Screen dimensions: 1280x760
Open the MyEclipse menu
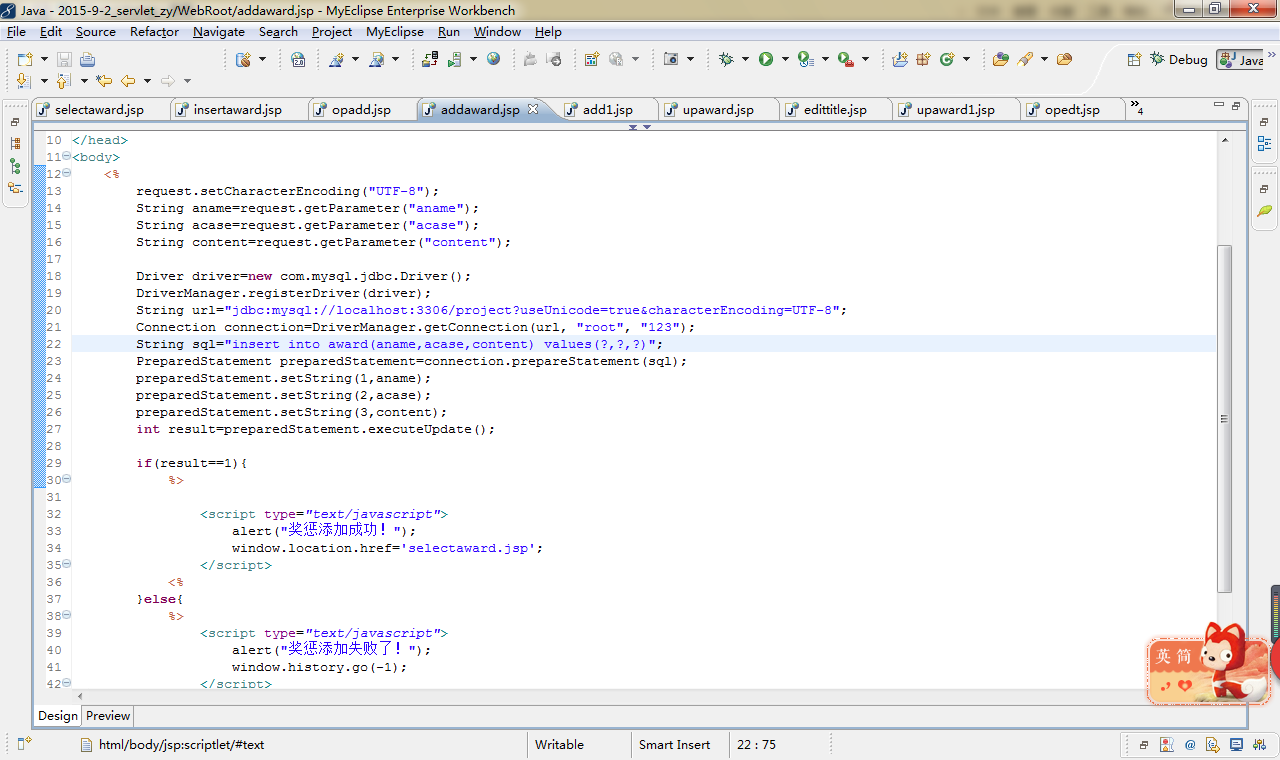pos(395,32)
